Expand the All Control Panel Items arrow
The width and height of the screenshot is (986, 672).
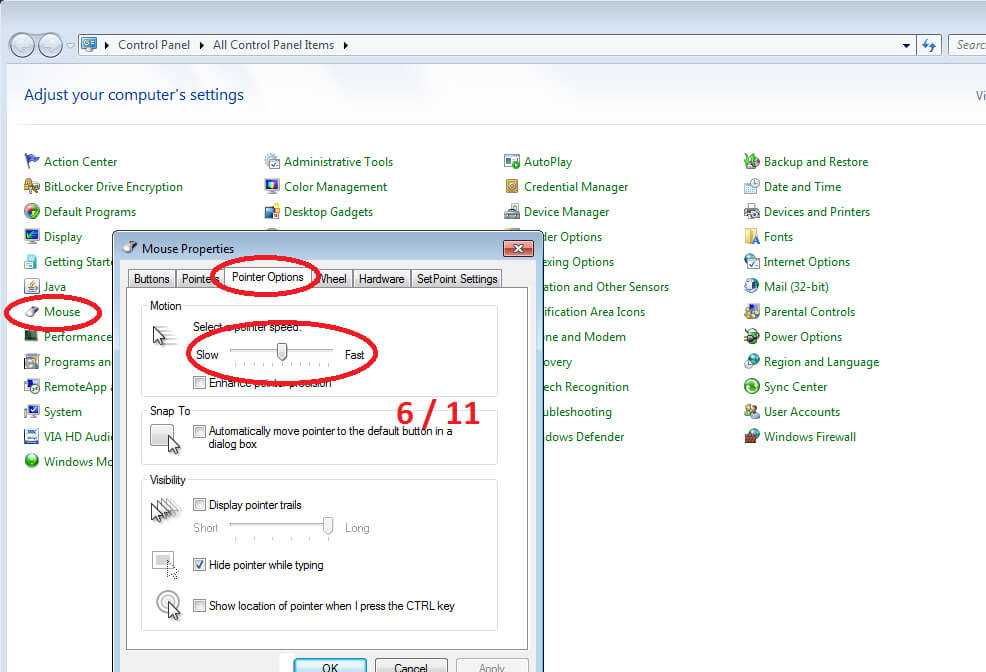pyautogui.click(x=346, y=45)
